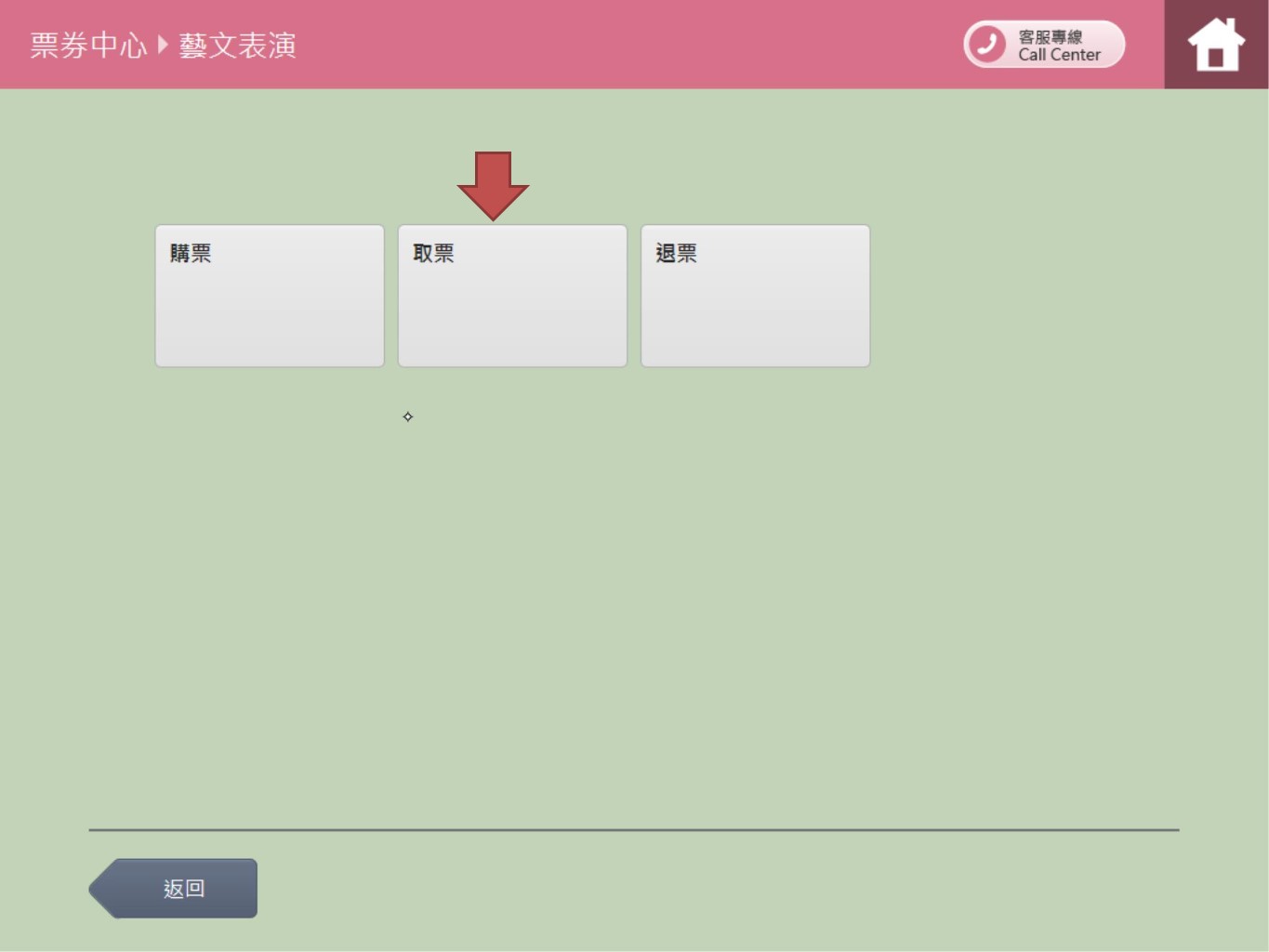The image size is (1269, 952).
Task: Click the 藝文表演 breadcrumb item
Action: [237, 45]
